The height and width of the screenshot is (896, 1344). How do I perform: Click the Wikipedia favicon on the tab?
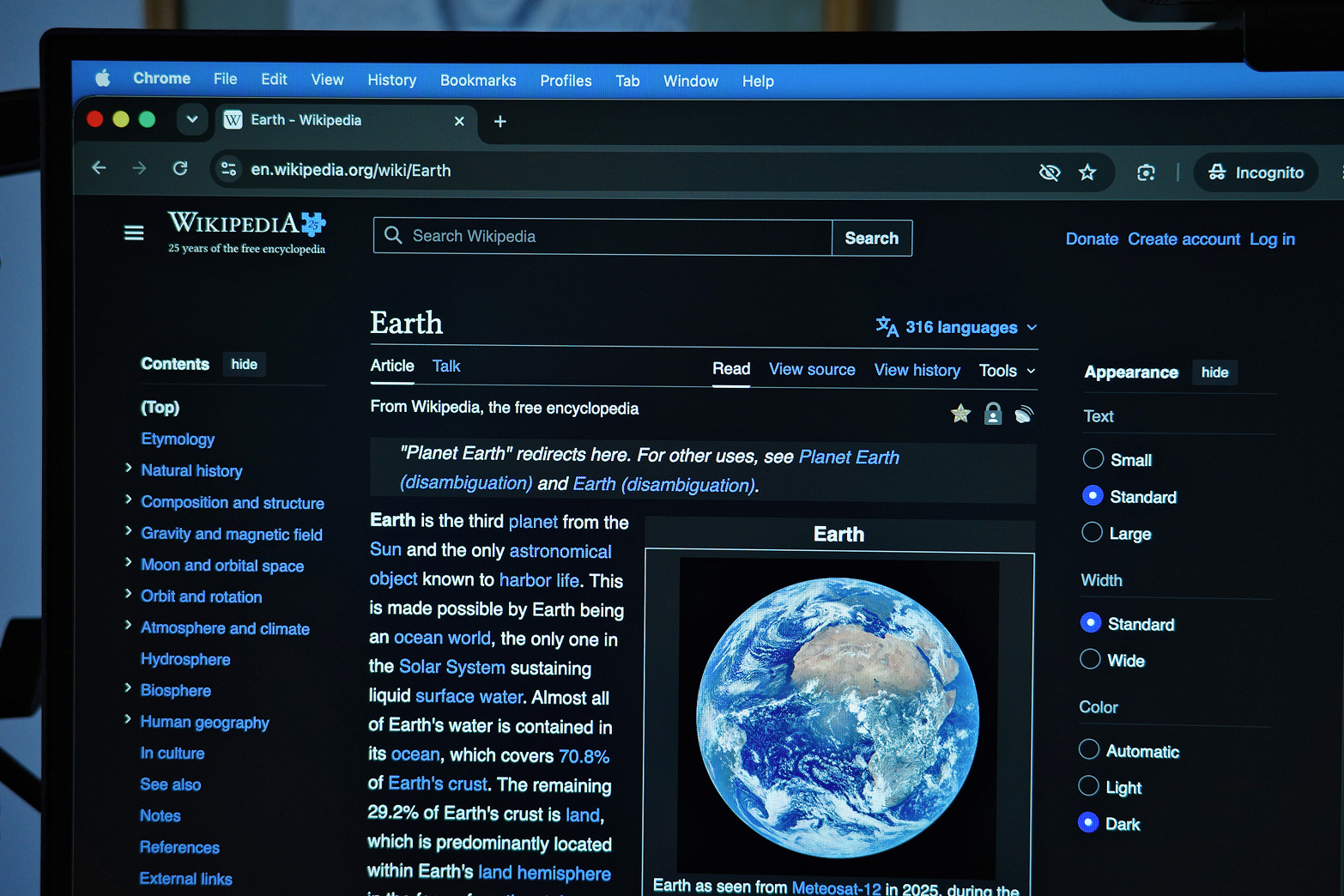click(233, 120)
